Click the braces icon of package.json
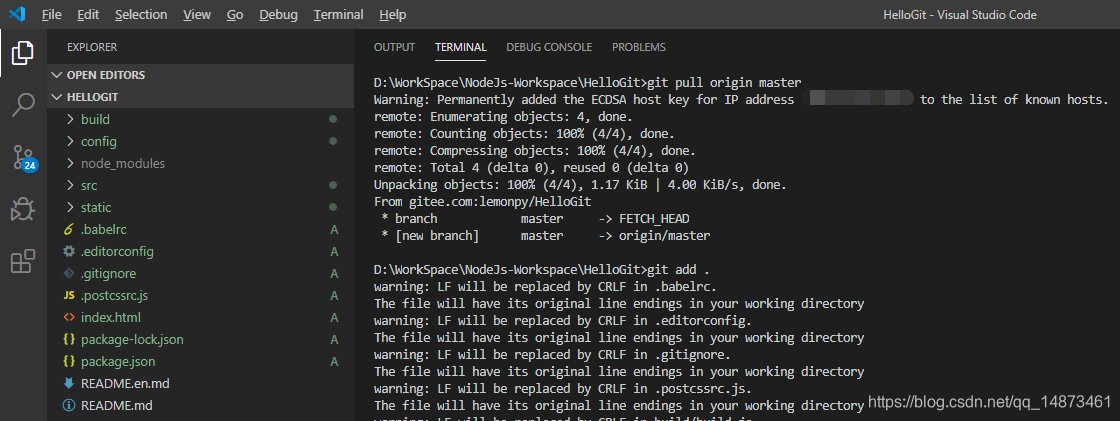 [x=69, y=362]
